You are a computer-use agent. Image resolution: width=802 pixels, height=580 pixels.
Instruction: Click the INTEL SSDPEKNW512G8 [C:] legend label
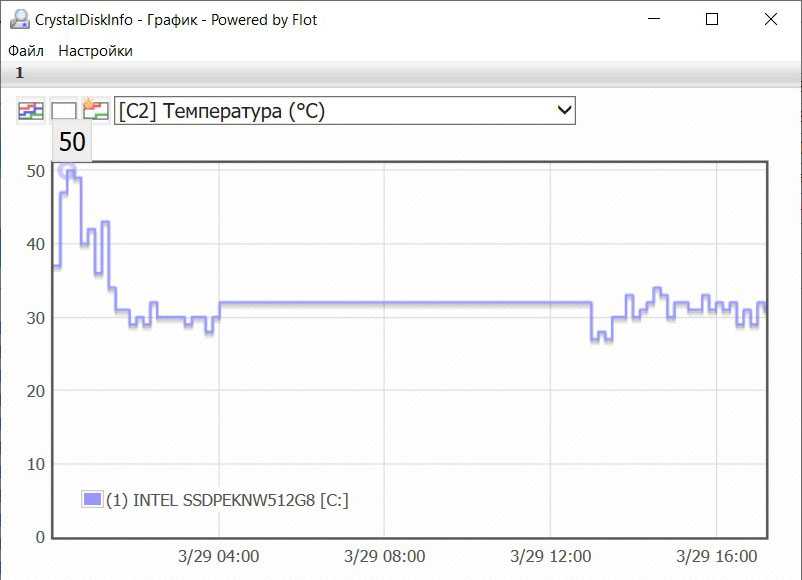[228, 500]
